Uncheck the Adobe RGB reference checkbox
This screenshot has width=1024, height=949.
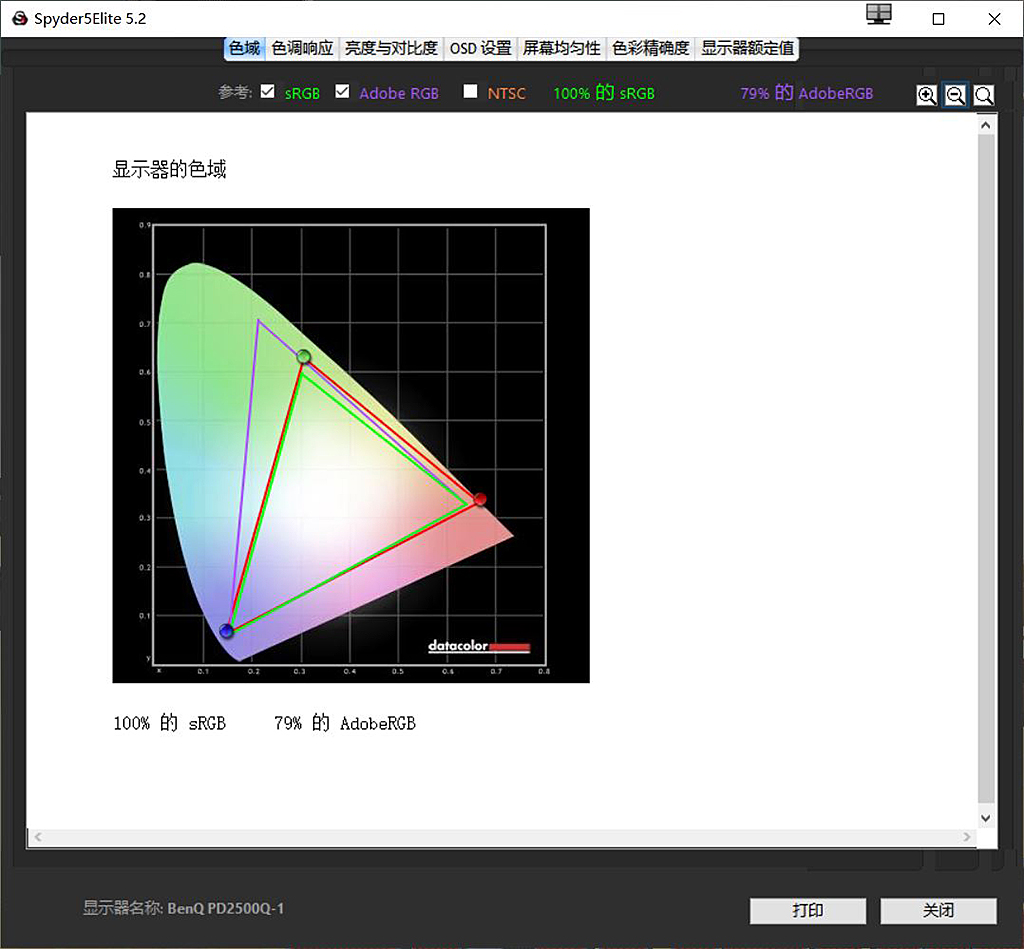[x=342, y=92]
